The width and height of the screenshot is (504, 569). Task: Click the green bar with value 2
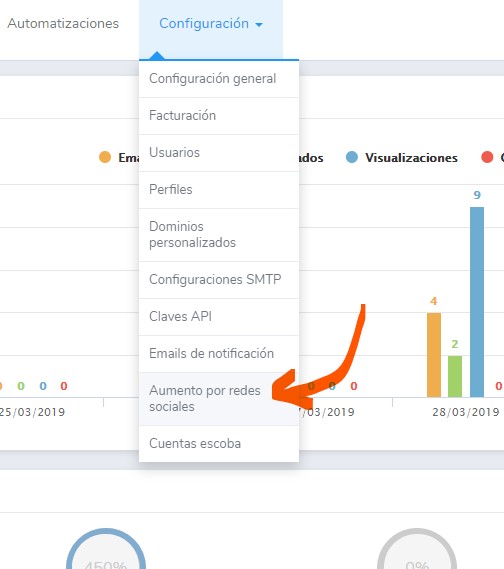[x=455, y=376]
